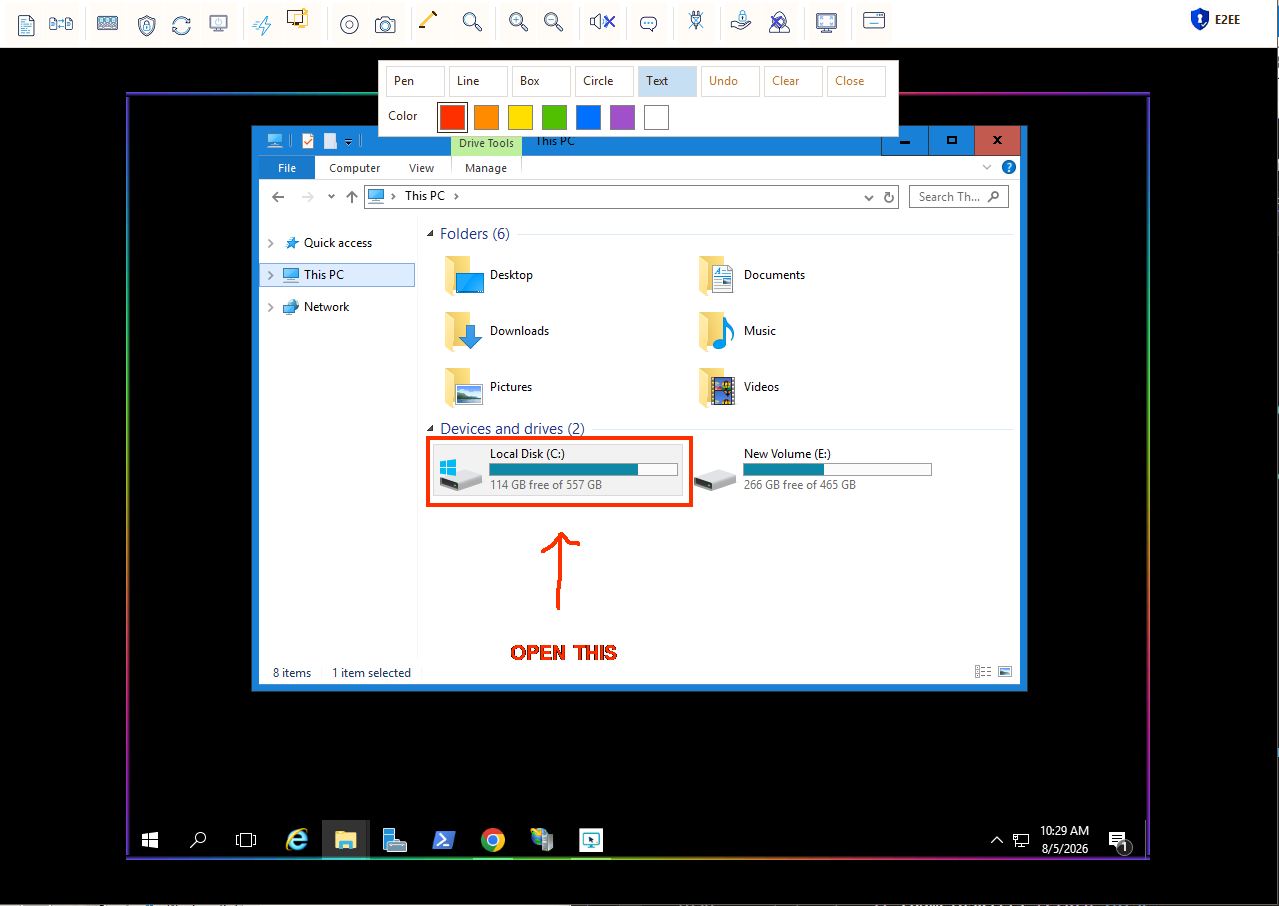Click the multi-monitor switch icon
This screenshot has width=1279, height=906.
[297, 20]
